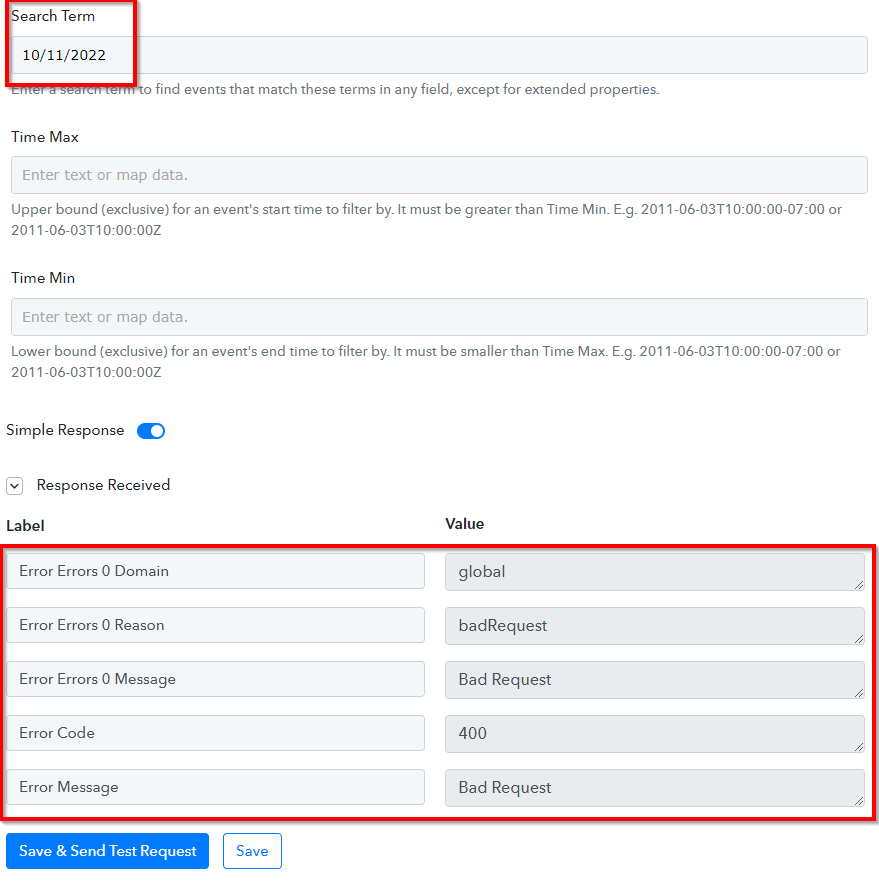
Task: Select the Error Errors 0 Domain label field
Action: (215, 571)
